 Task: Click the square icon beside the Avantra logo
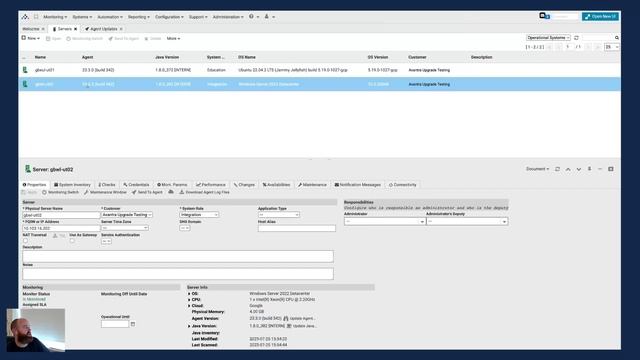(x=36, y=17)
